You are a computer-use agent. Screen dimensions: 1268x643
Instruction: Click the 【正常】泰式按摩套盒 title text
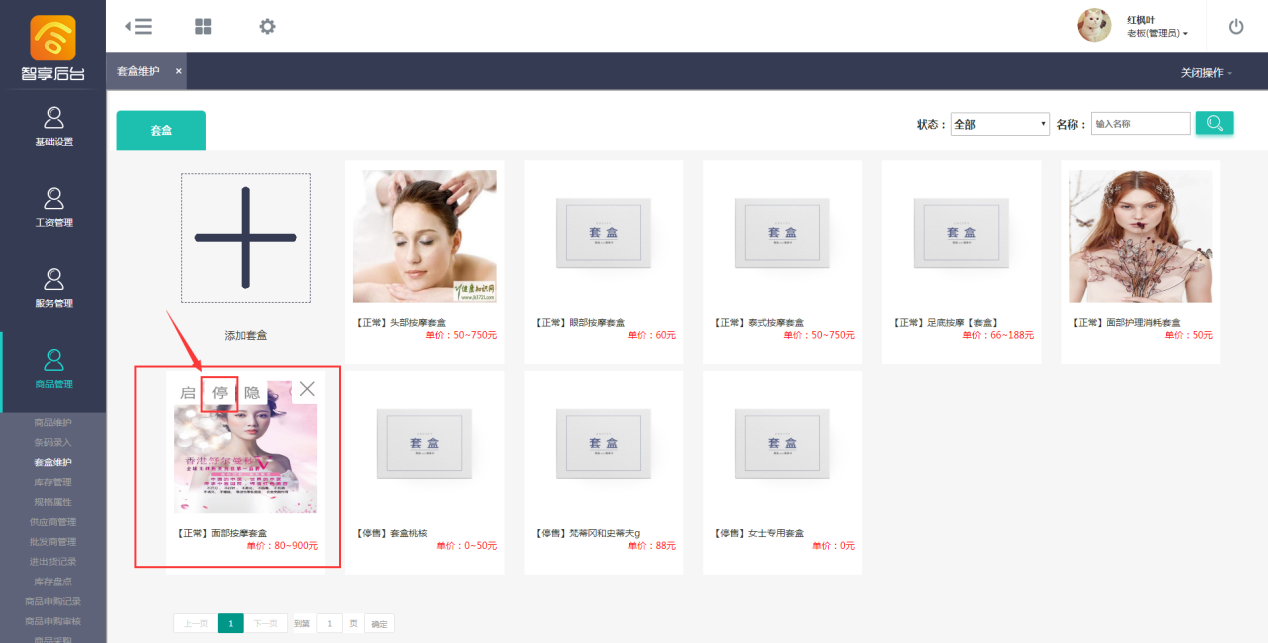click(759, 323)
